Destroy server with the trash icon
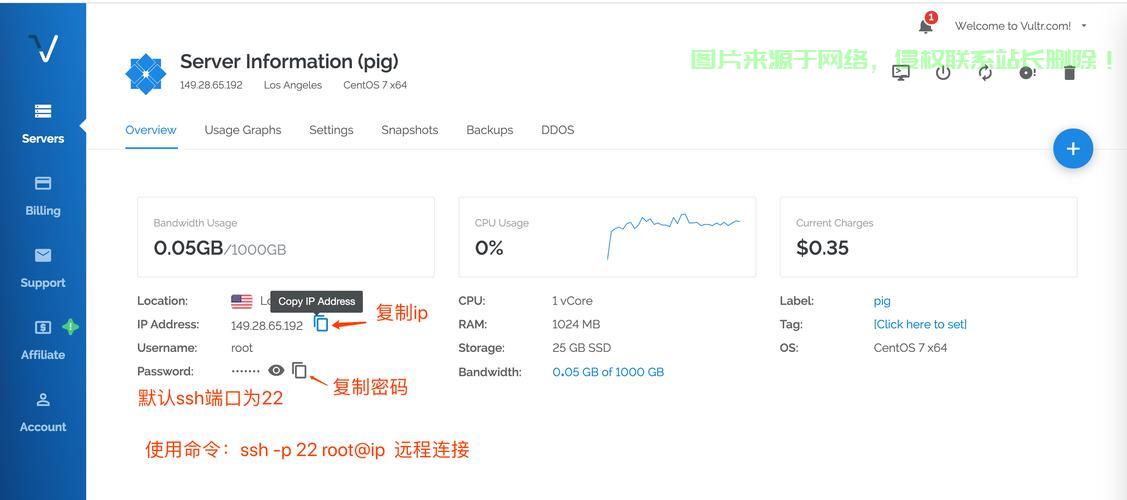1127x500 pixels. click(1069, 72)
